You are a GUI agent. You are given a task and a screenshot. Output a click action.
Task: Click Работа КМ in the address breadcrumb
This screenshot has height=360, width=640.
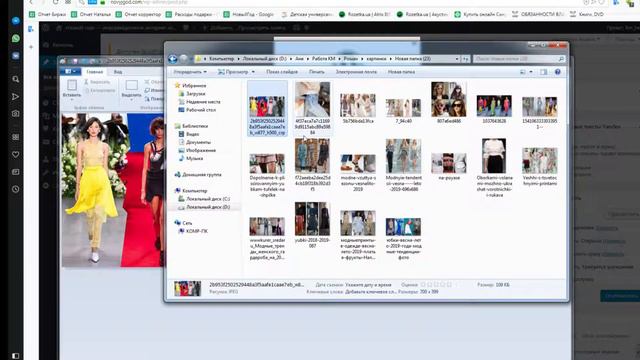(x=324, y=59)
